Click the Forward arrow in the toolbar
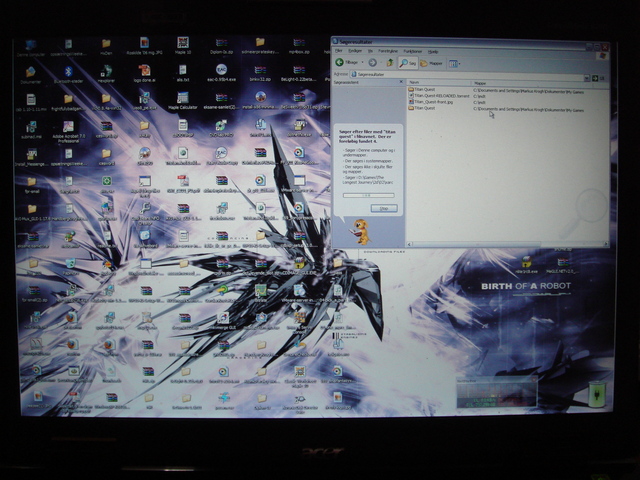Viewport: 640px width, 480px height. click(372, 62)
